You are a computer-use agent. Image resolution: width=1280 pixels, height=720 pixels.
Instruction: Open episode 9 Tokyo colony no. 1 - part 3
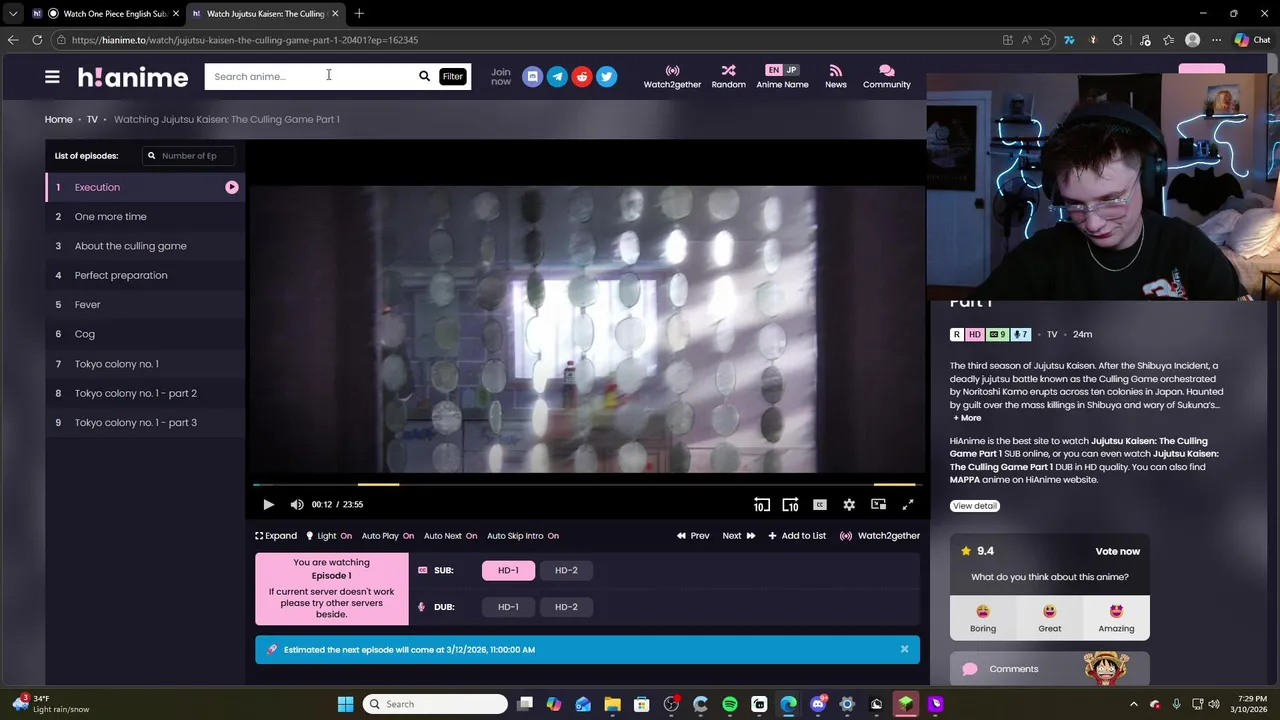(145, 423)
